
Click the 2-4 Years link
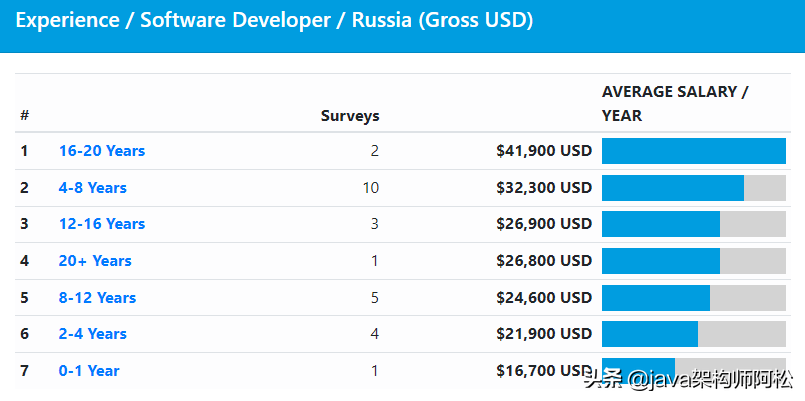point(93,334)
